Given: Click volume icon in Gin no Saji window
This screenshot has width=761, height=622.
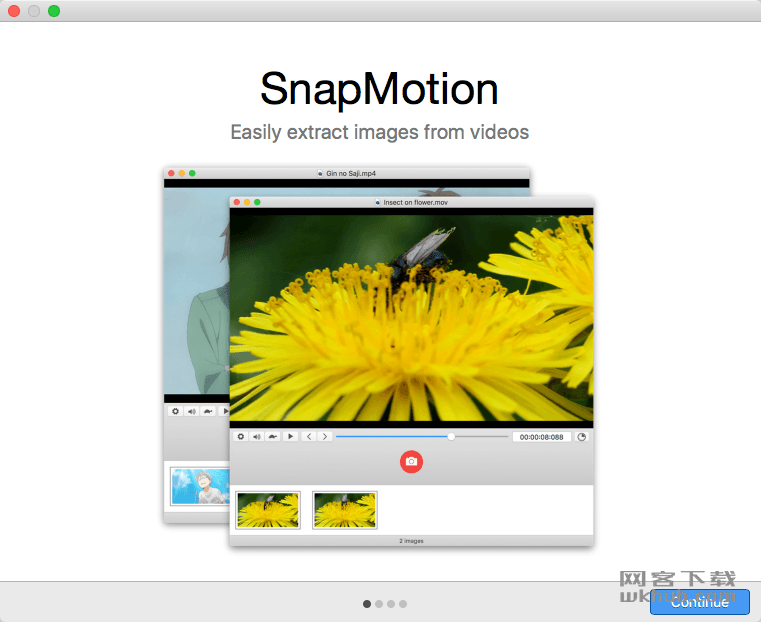Looking at the screenshot, I should 192,411.
